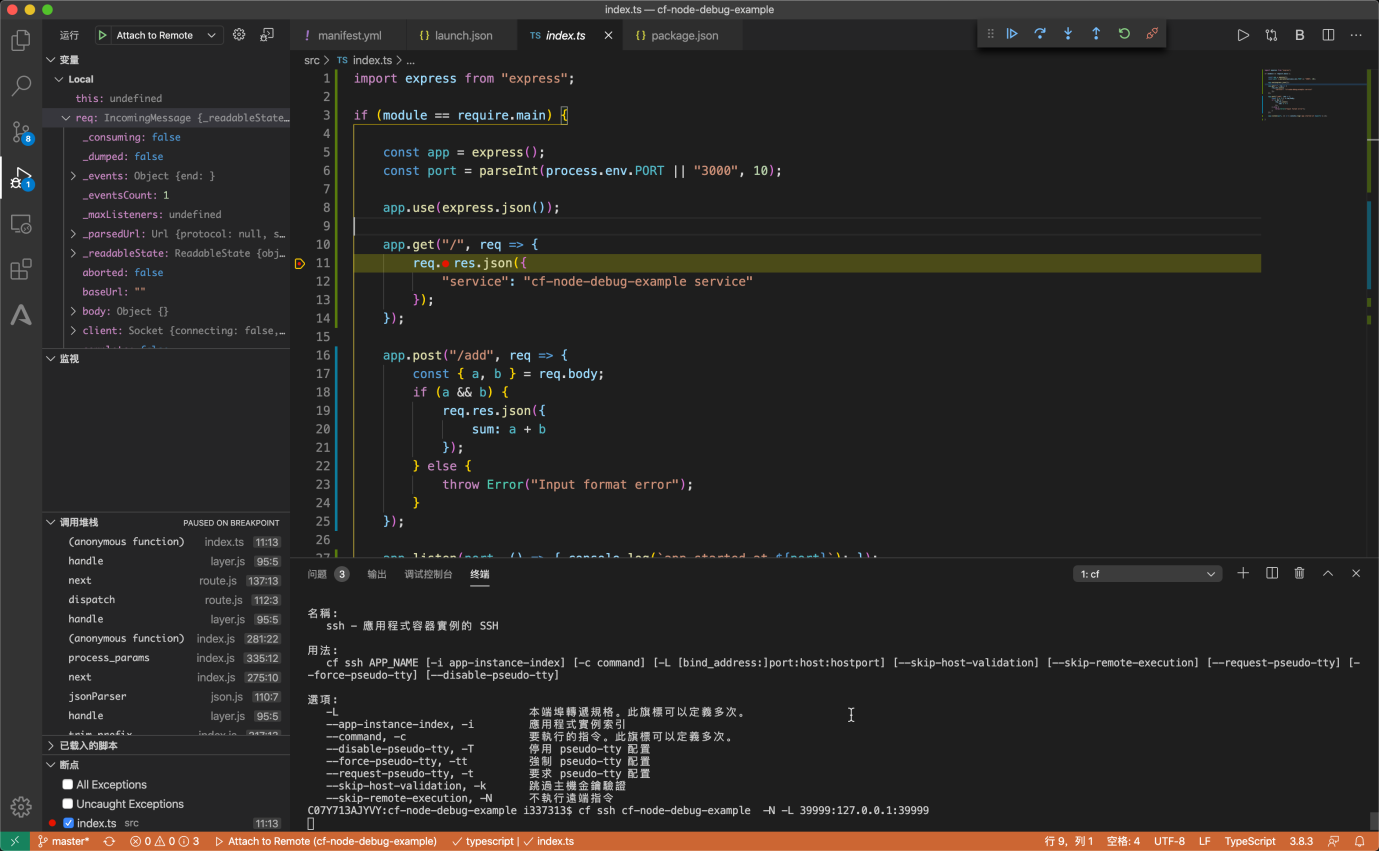Open launch.json via debug gear icon
This screenshot has height=851, width=1379.
(x=239, y=35)
